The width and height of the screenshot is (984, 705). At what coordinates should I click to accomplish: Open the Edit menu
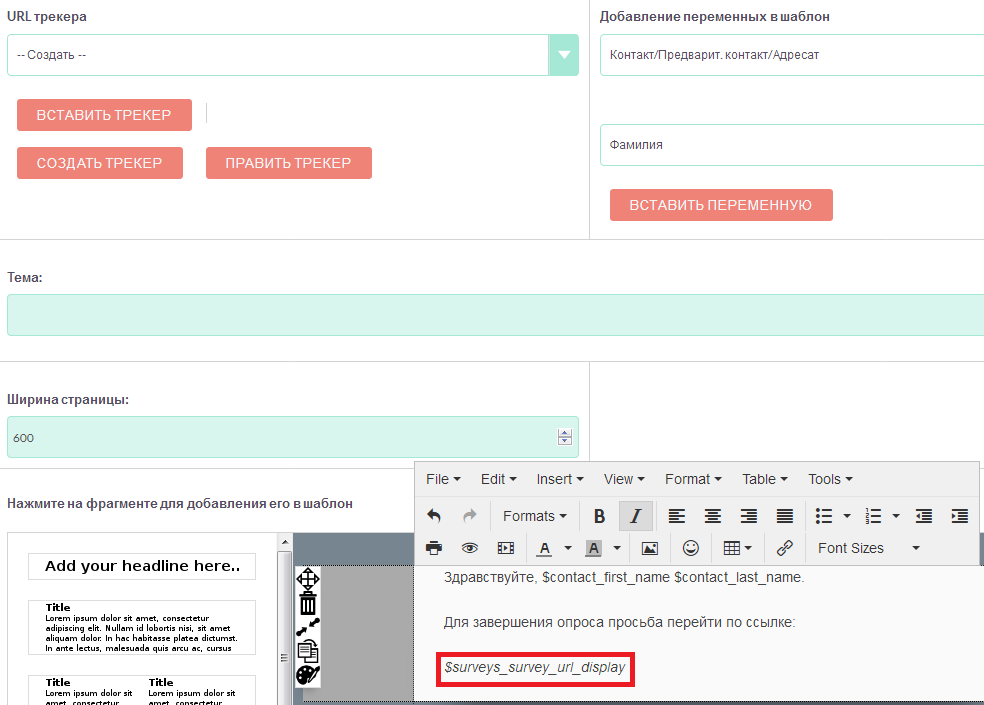[498, 479]
